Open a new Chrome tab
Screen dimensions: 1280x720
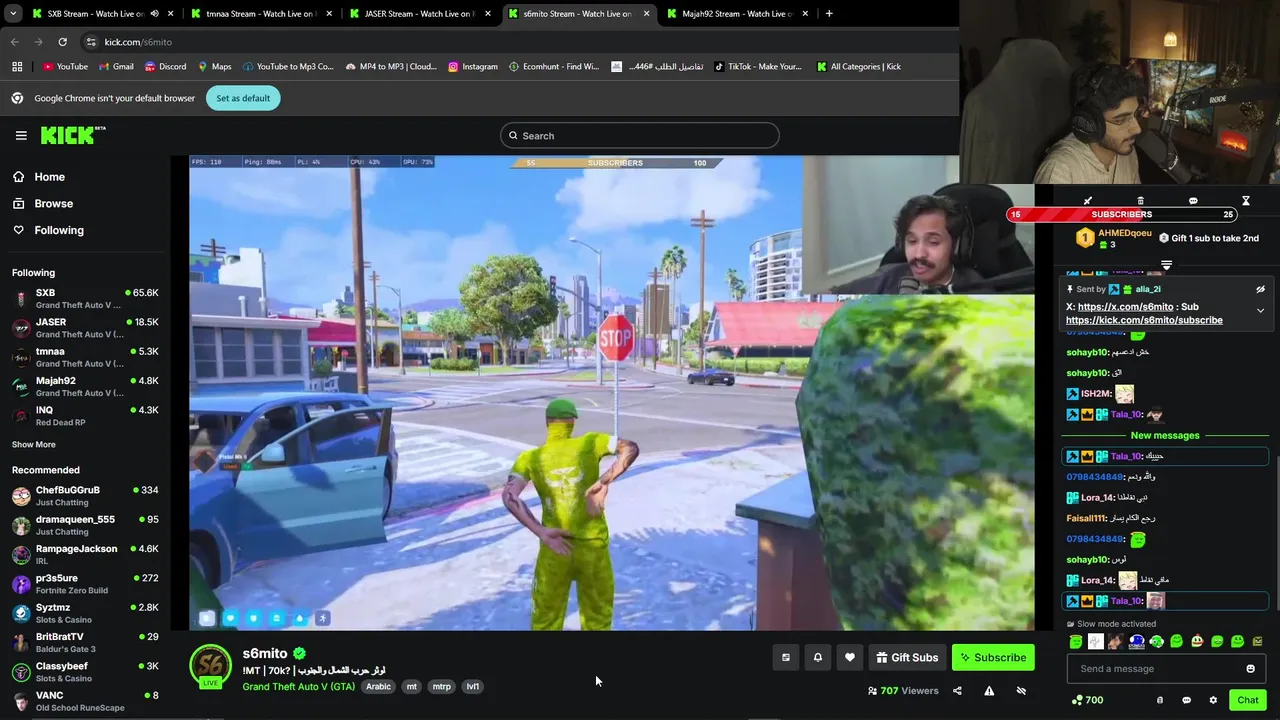pos(829,14)
